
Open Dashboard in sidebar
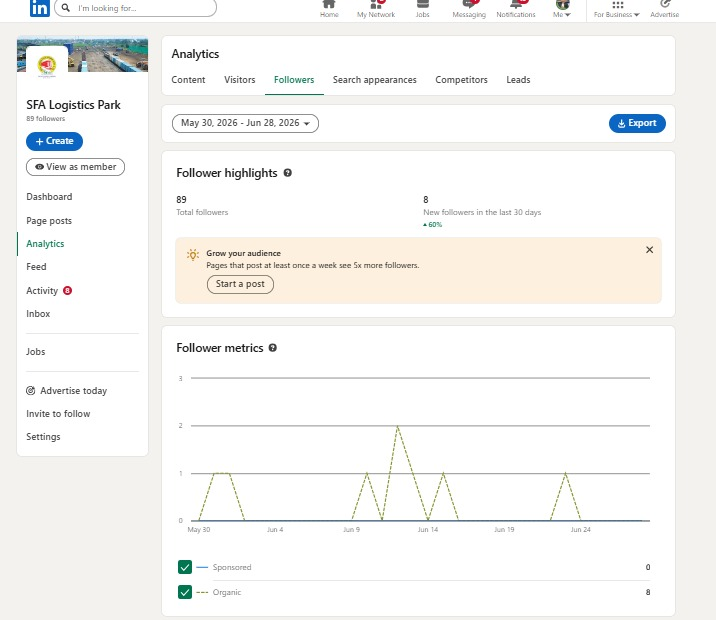coord(49,197)
